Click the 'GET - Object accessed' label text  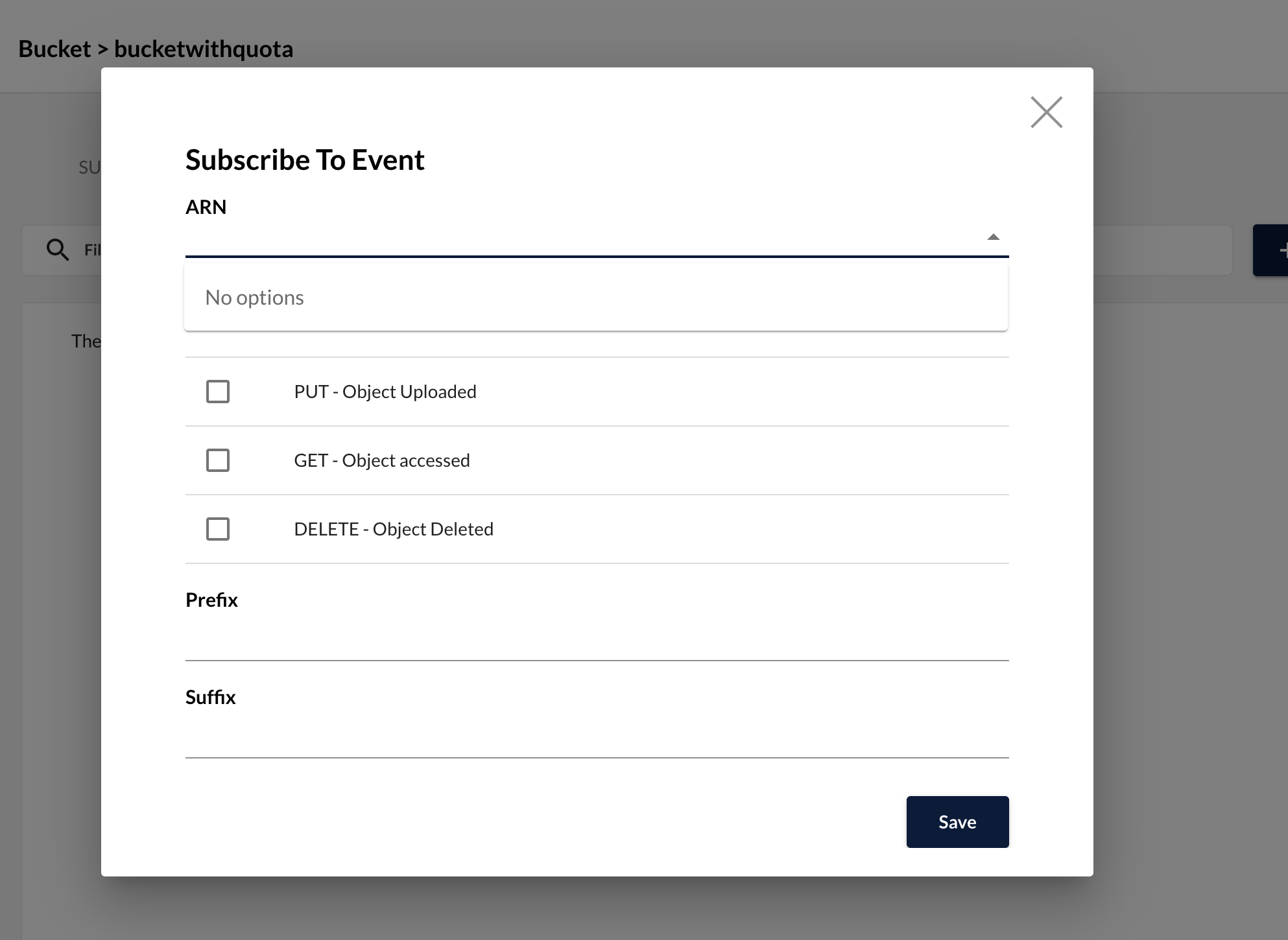click(382, 460)
